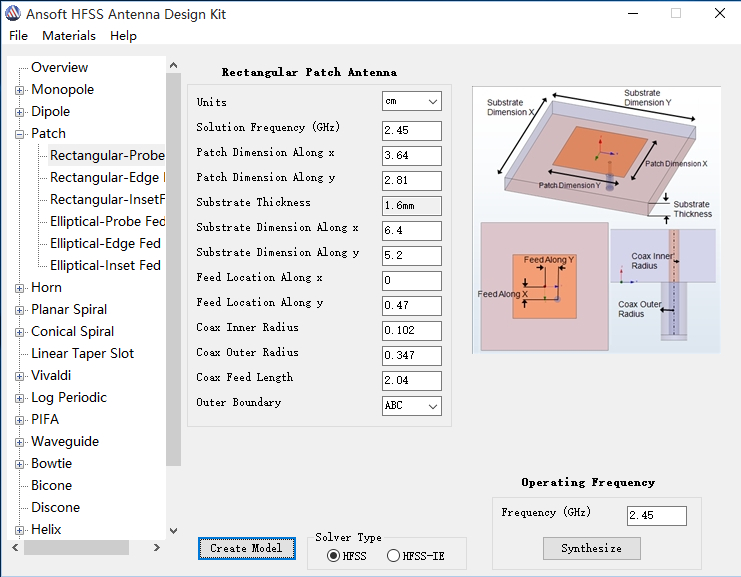The width and height of the screenshot is (741, 577).
Task: Expand the Vivaldi tree node
Action: [x=19, y=376]
